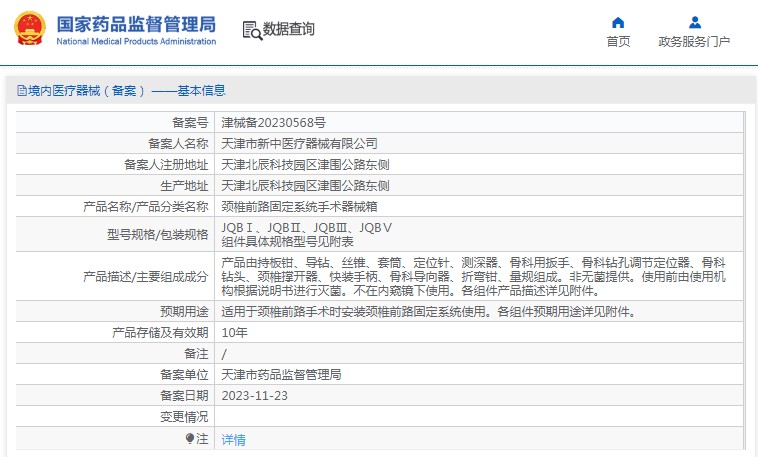
Task: Select the address in the 生产地址 row
Action: pyautogui.click(x=306, y=186)
